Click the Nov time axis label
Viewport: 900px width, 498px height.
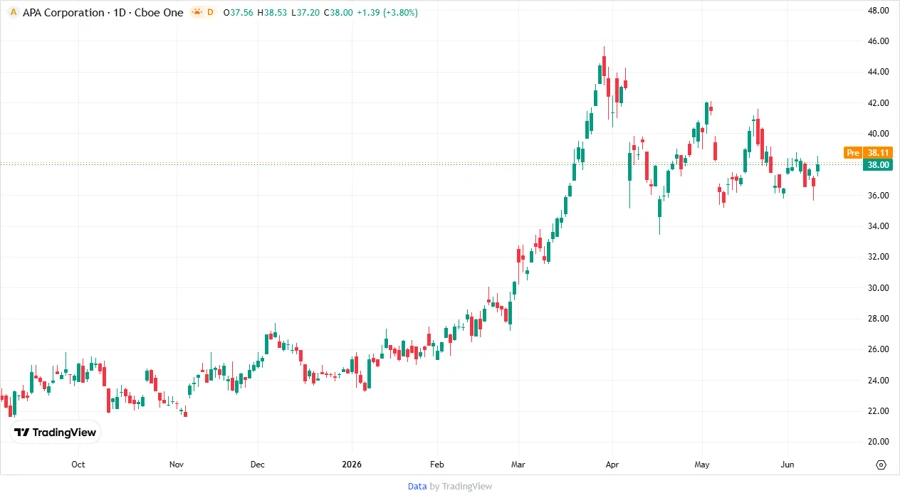[x=176, y=464]
